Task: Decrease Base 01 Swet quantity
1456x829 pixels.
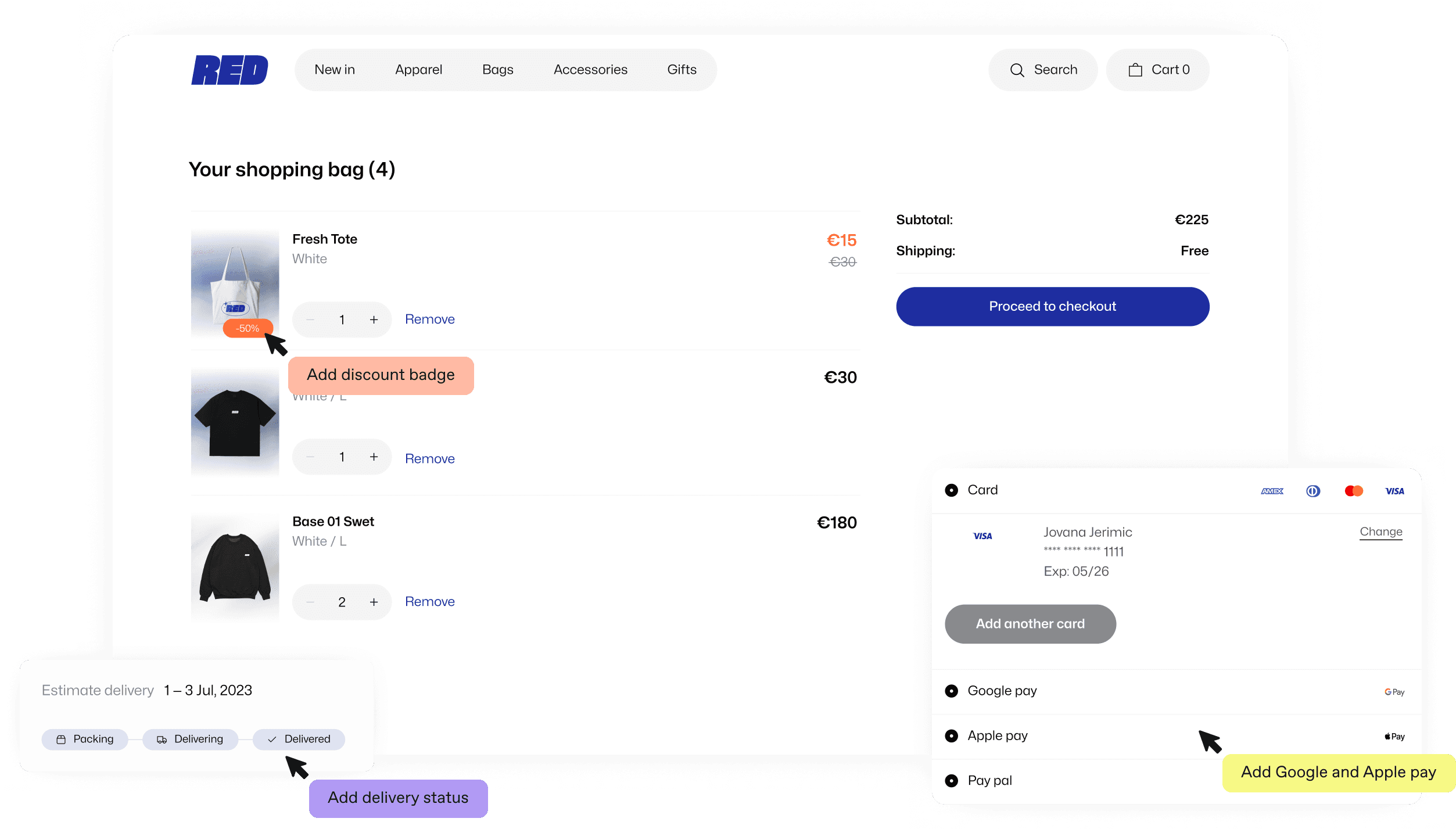Action: [310, 602]
